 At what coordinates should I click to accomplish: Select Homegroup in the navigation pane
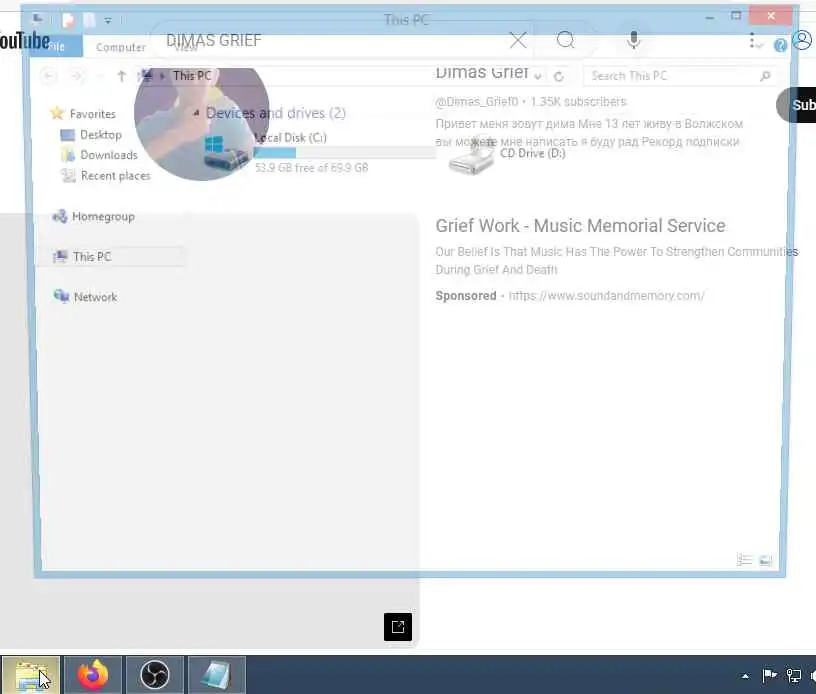click(94, 216)
